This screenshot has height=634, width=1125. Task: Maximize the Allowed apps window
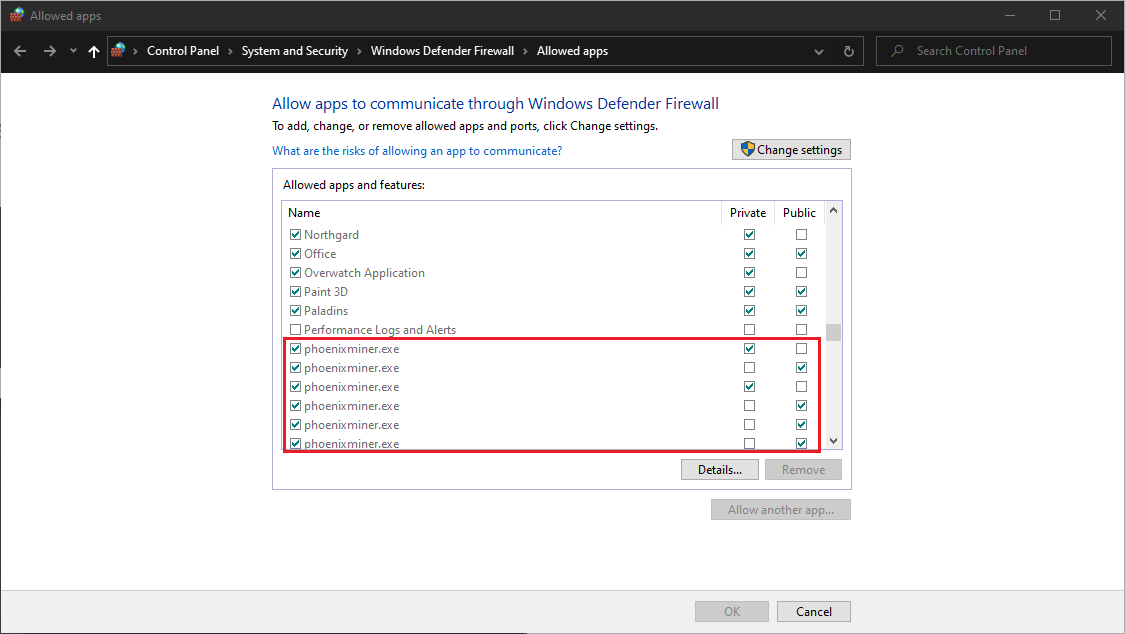(x=1055, y=15)
